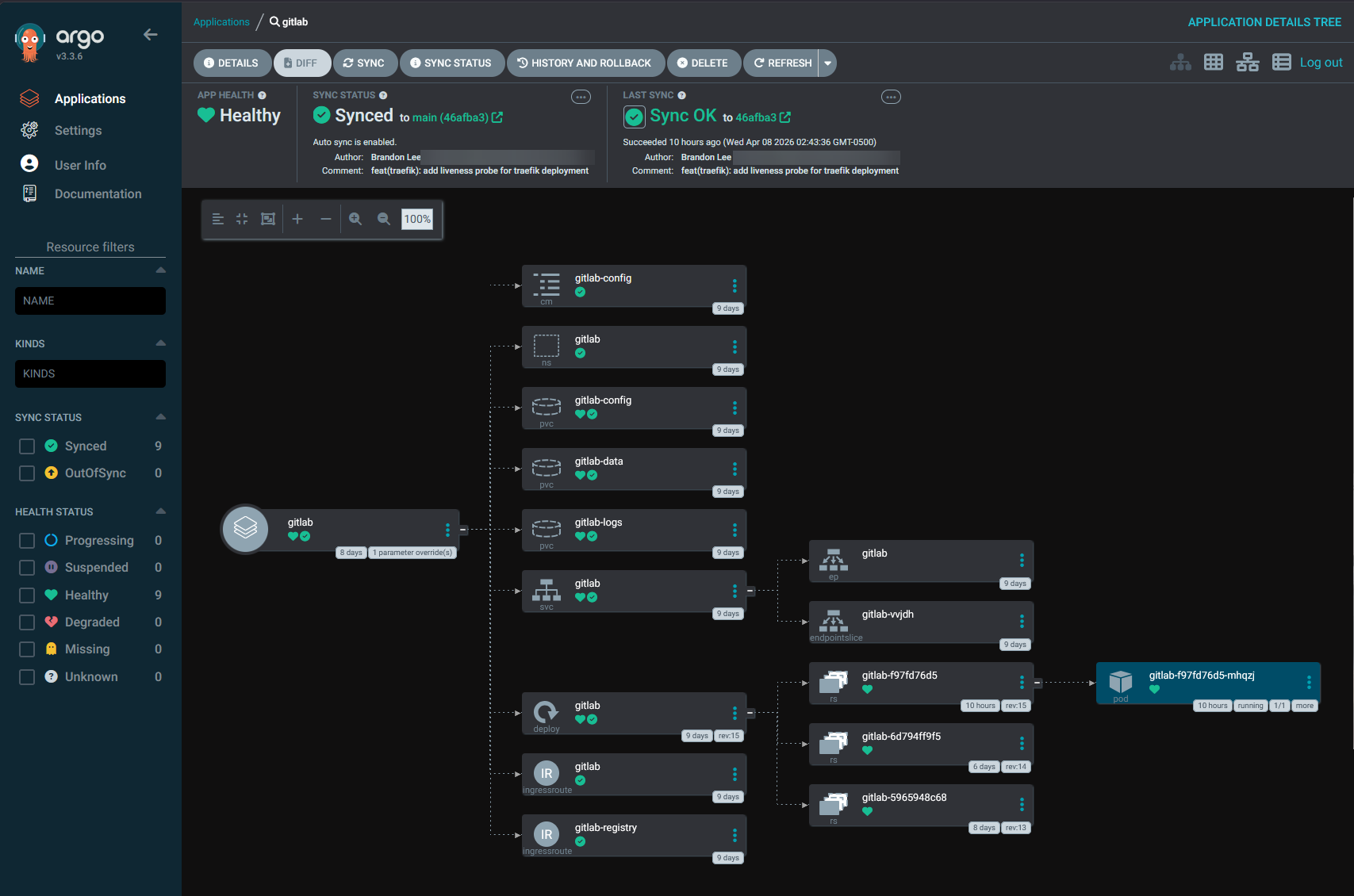
Task: Collapse the gitlab application root node children
Action: click(x=463, y=530)
